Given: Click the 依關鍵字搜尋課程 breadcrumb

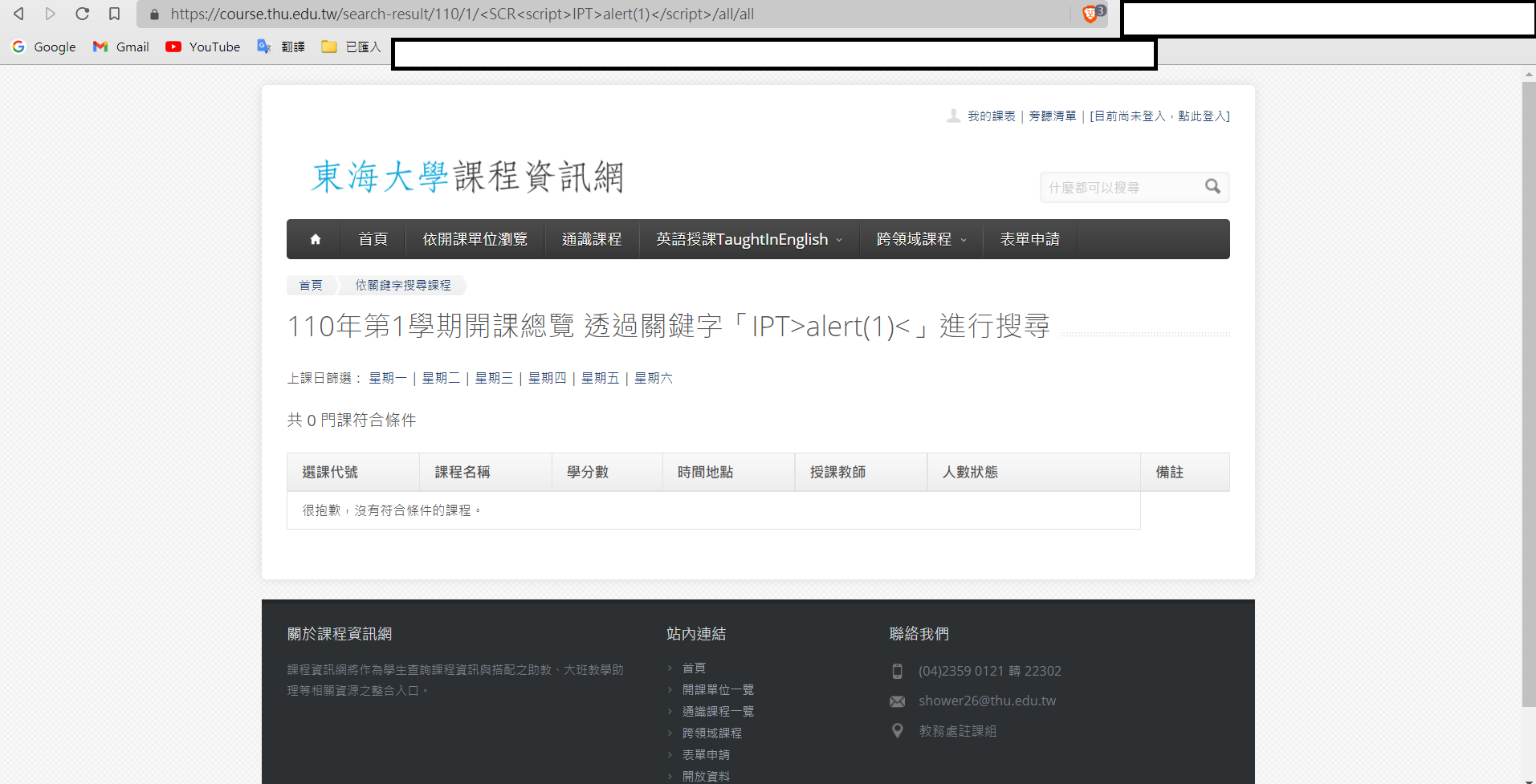Looking at the screenshot, I should click(403, 285).
